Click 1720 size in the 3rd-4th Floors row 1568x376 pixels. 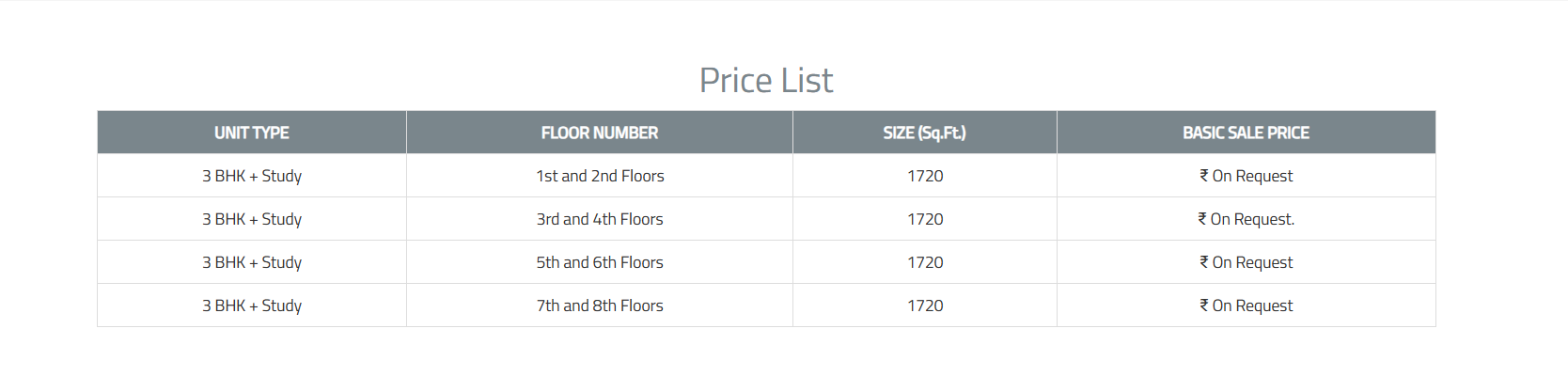click(925, 219)
